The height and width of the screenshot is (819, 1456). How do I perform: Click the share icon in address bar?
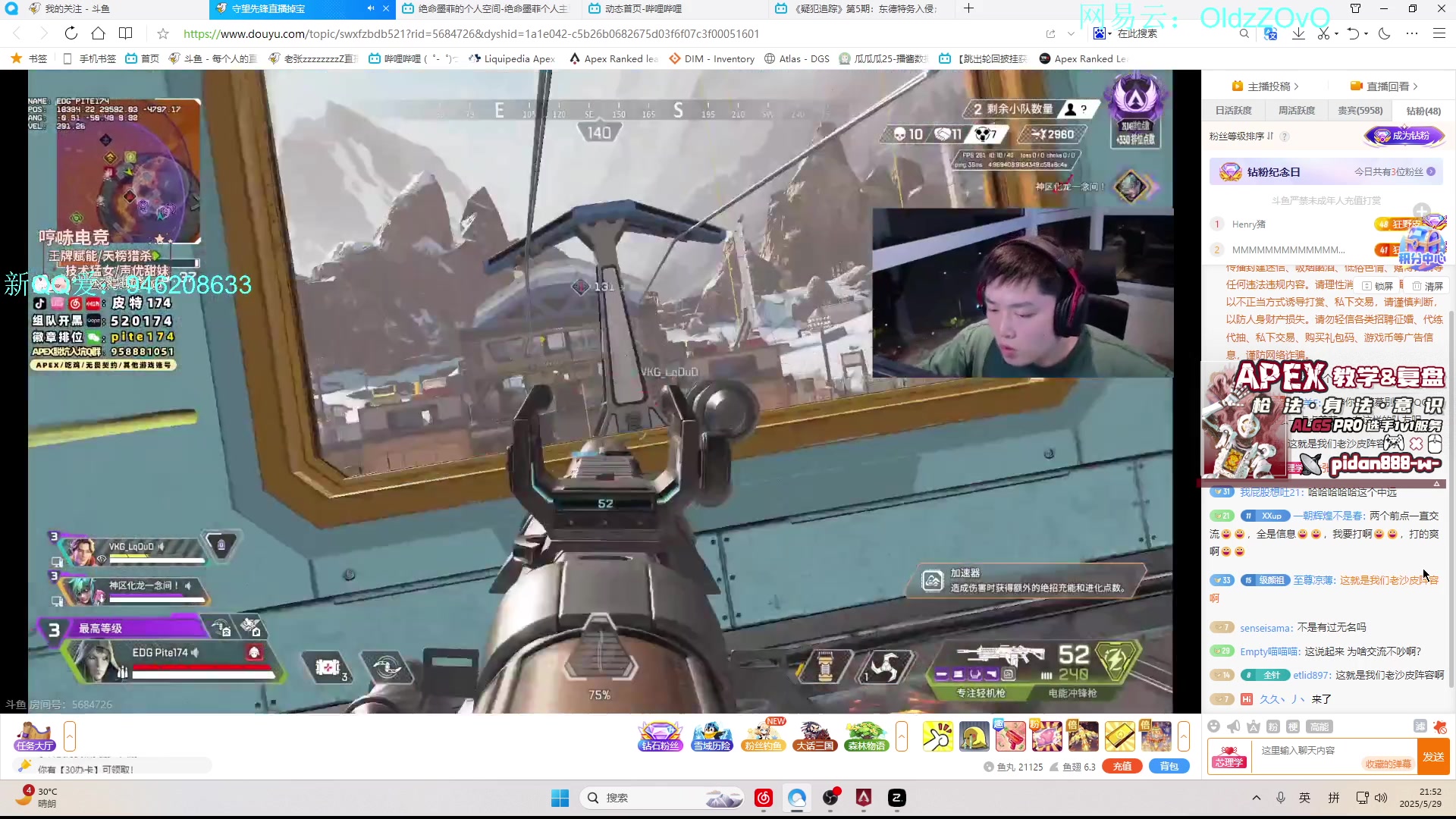coord(1050,33)
